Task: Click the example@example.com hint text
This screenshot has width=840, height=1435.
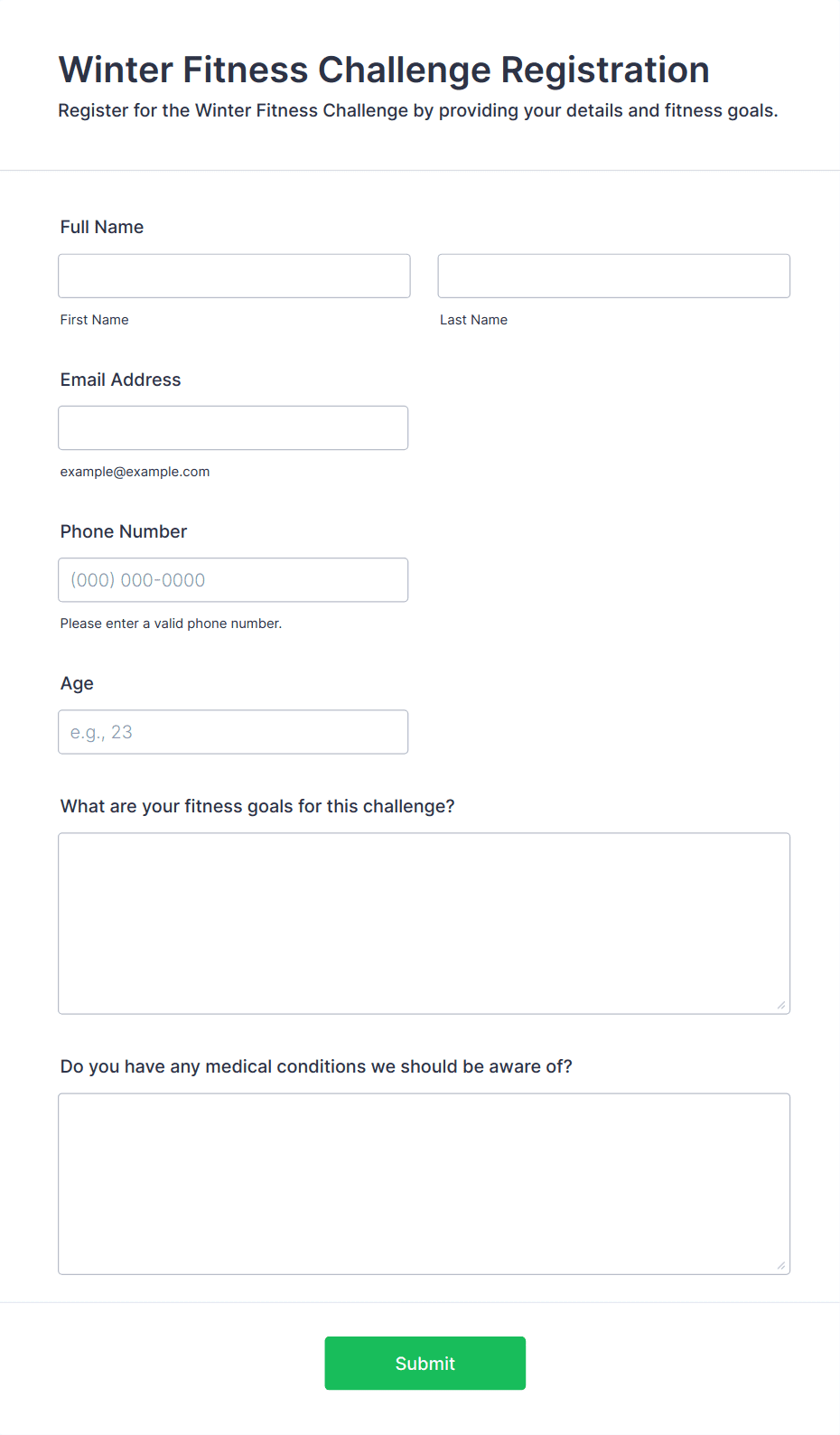Action: [x=135, y=472]
